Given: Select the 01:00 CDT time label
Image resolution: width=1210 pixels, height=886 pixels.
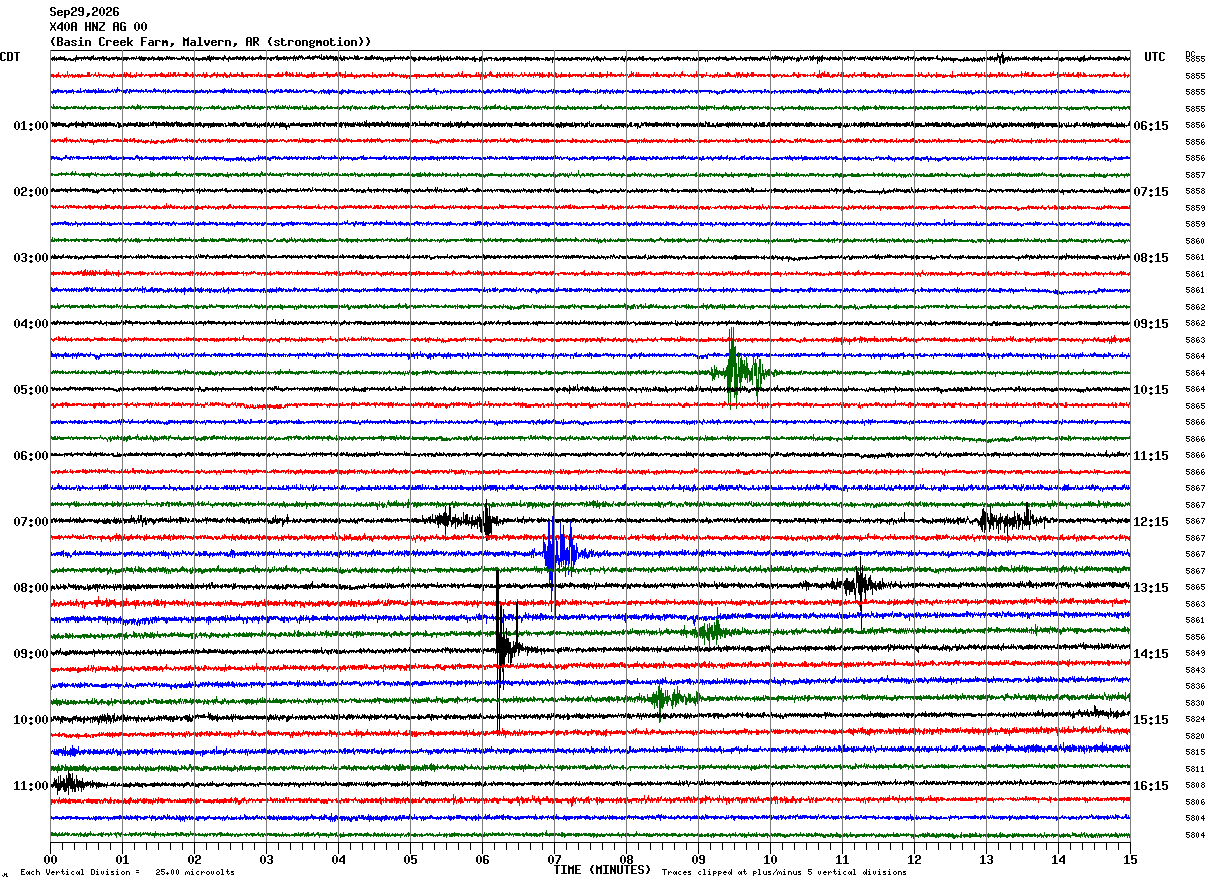Looking at the screenshot, I should (x=31, y=126).
